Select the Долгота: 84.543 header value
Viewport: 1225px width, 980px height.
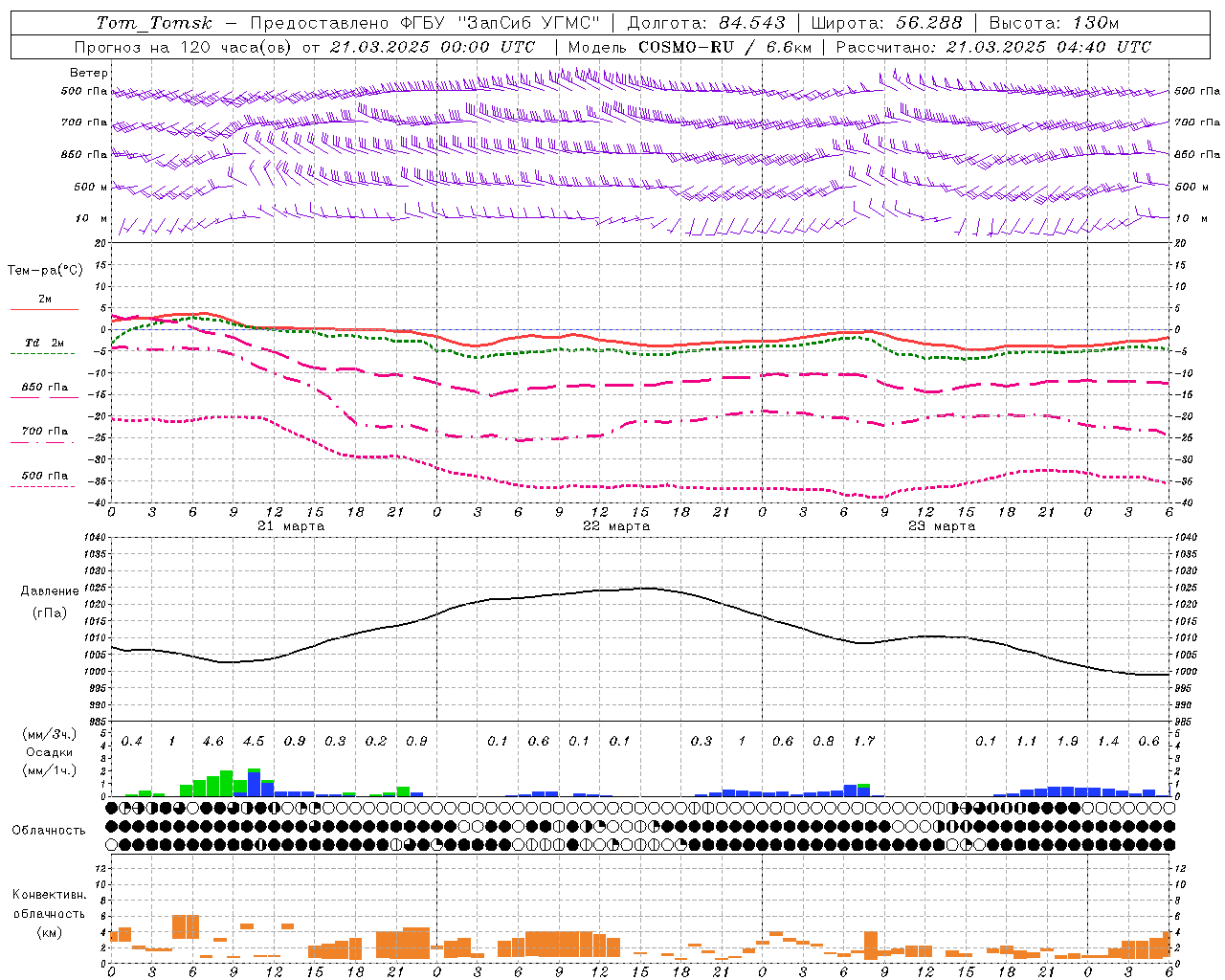click(x=706, y=23)
